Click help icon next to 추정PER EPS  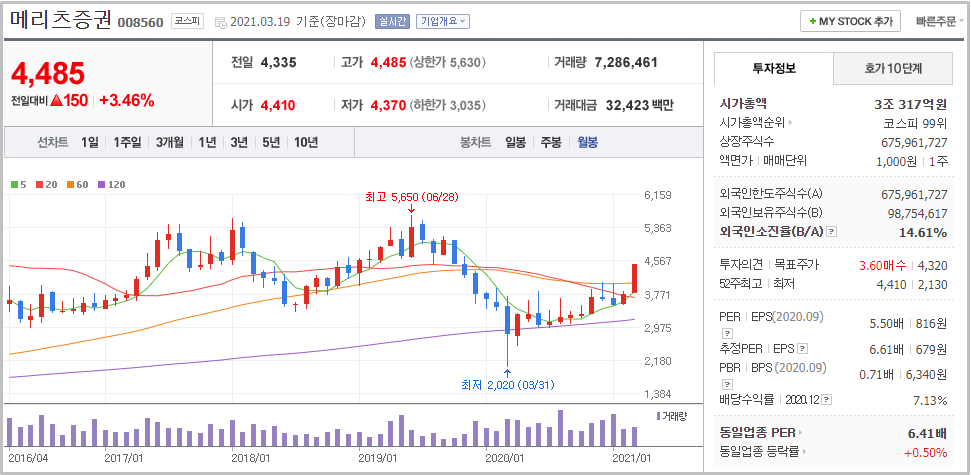803,349
